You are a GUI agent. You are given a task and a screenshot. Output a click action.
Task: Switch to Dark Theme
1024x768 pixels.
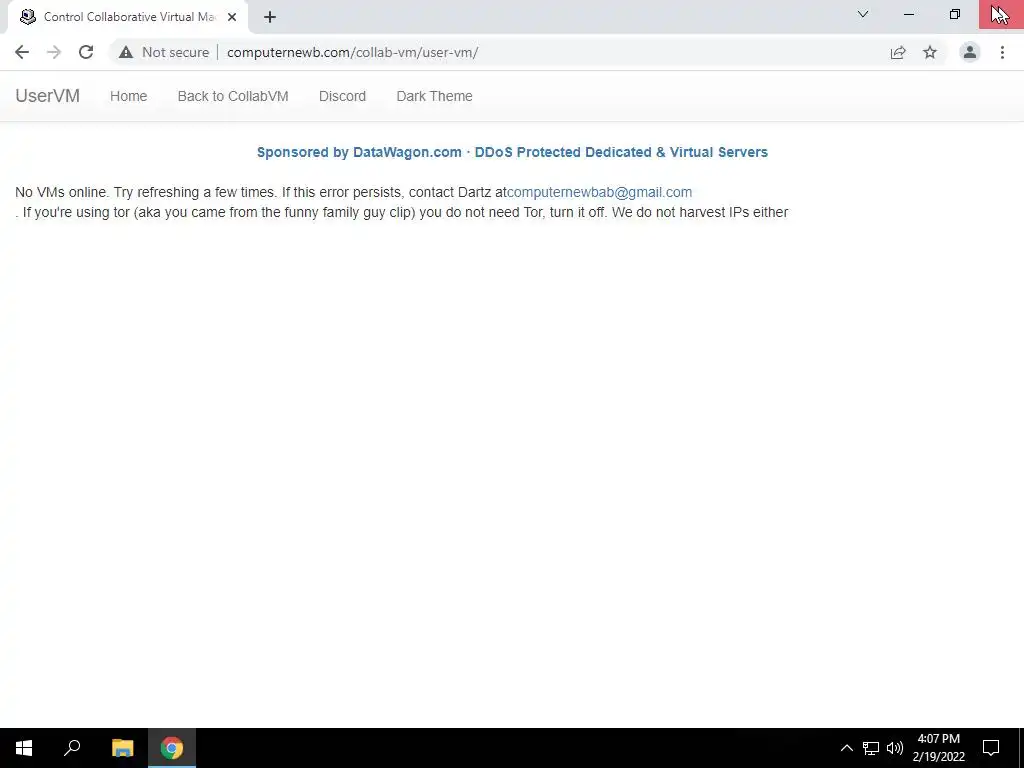click(434, 96)
